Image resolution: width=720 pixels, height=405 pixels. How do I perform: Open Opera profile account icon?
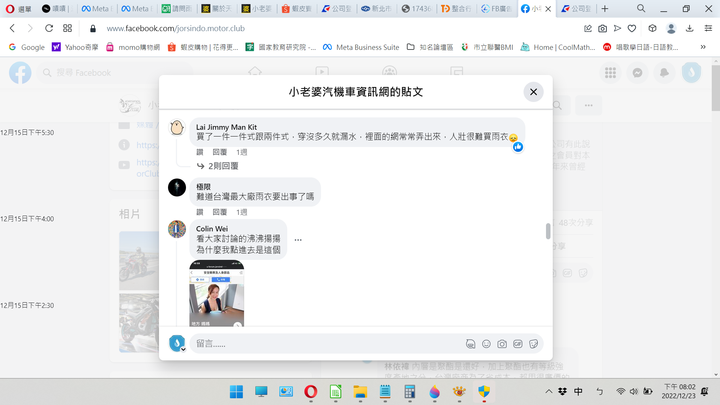click(x=671, y=28)
